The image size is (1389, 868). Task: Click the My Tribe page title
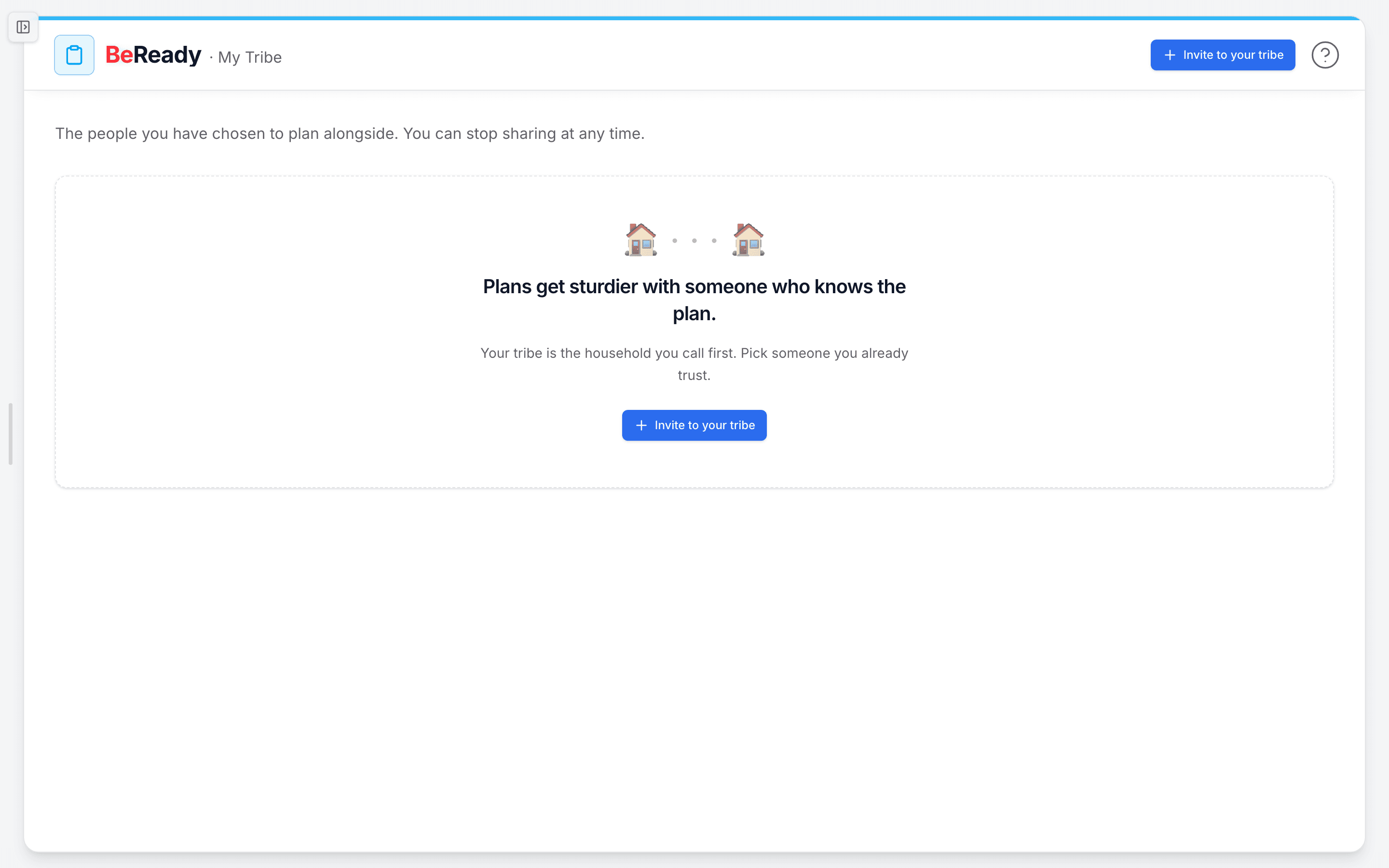[250, 57]
